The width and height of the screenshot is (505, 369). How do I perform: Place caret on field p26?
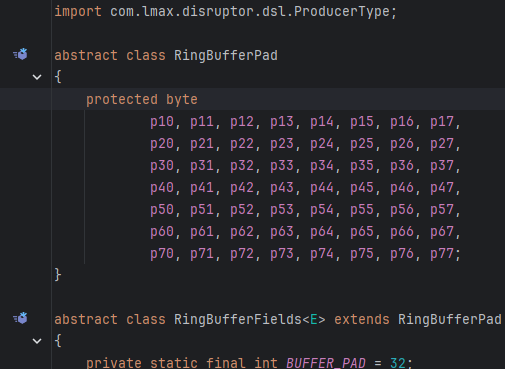click(402, 144)
